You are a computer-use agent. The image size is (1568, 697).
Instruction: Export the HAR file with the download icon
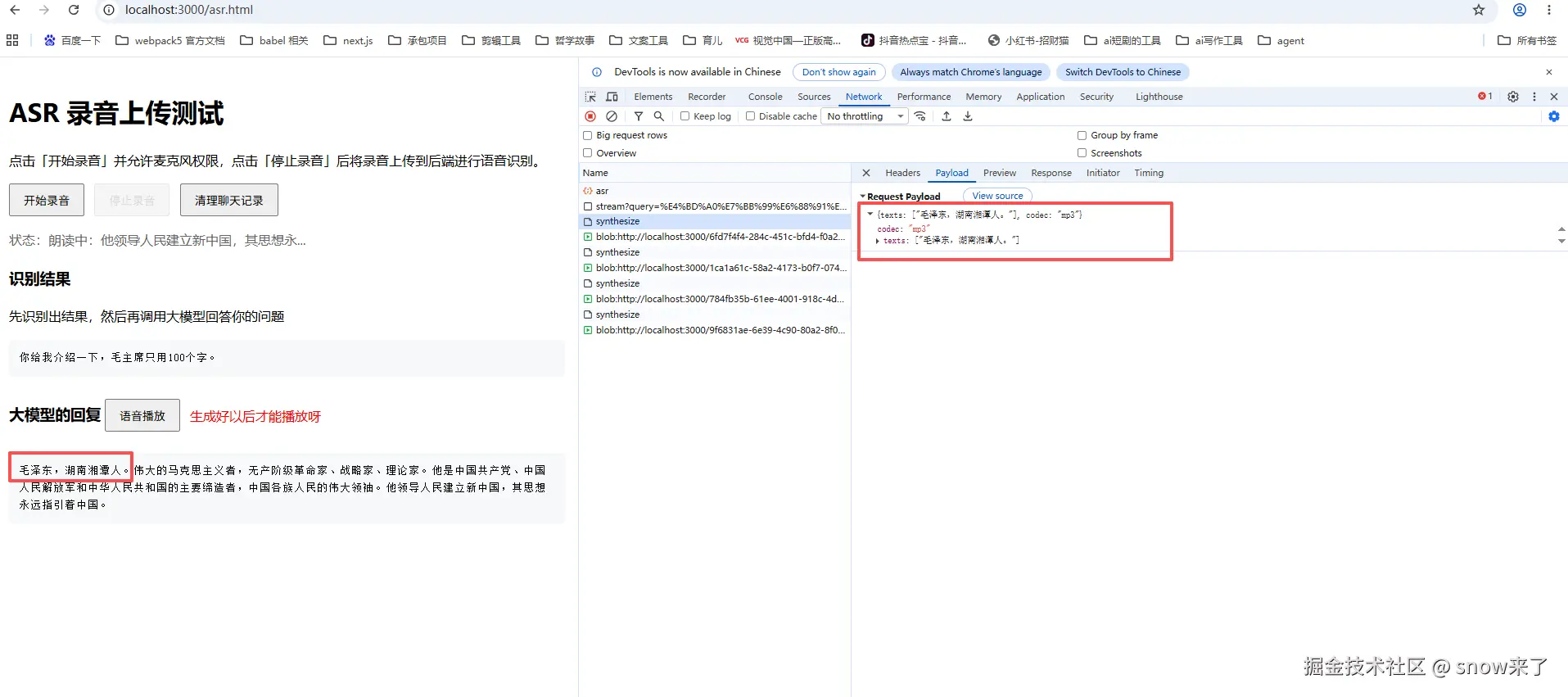(x=968, y=116)
